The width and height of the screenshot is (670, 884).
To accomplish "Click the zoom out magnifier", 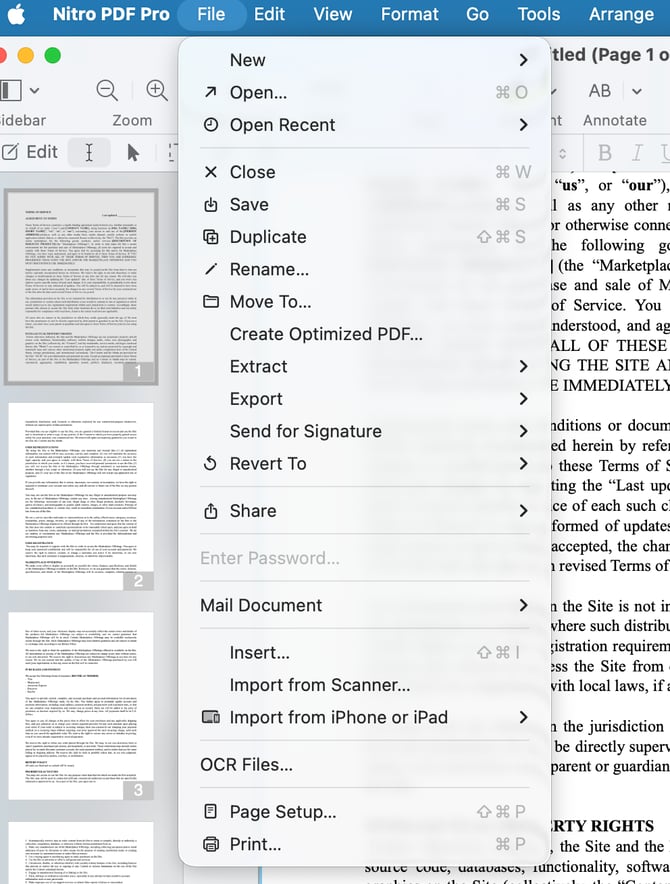I will [107, 90].
